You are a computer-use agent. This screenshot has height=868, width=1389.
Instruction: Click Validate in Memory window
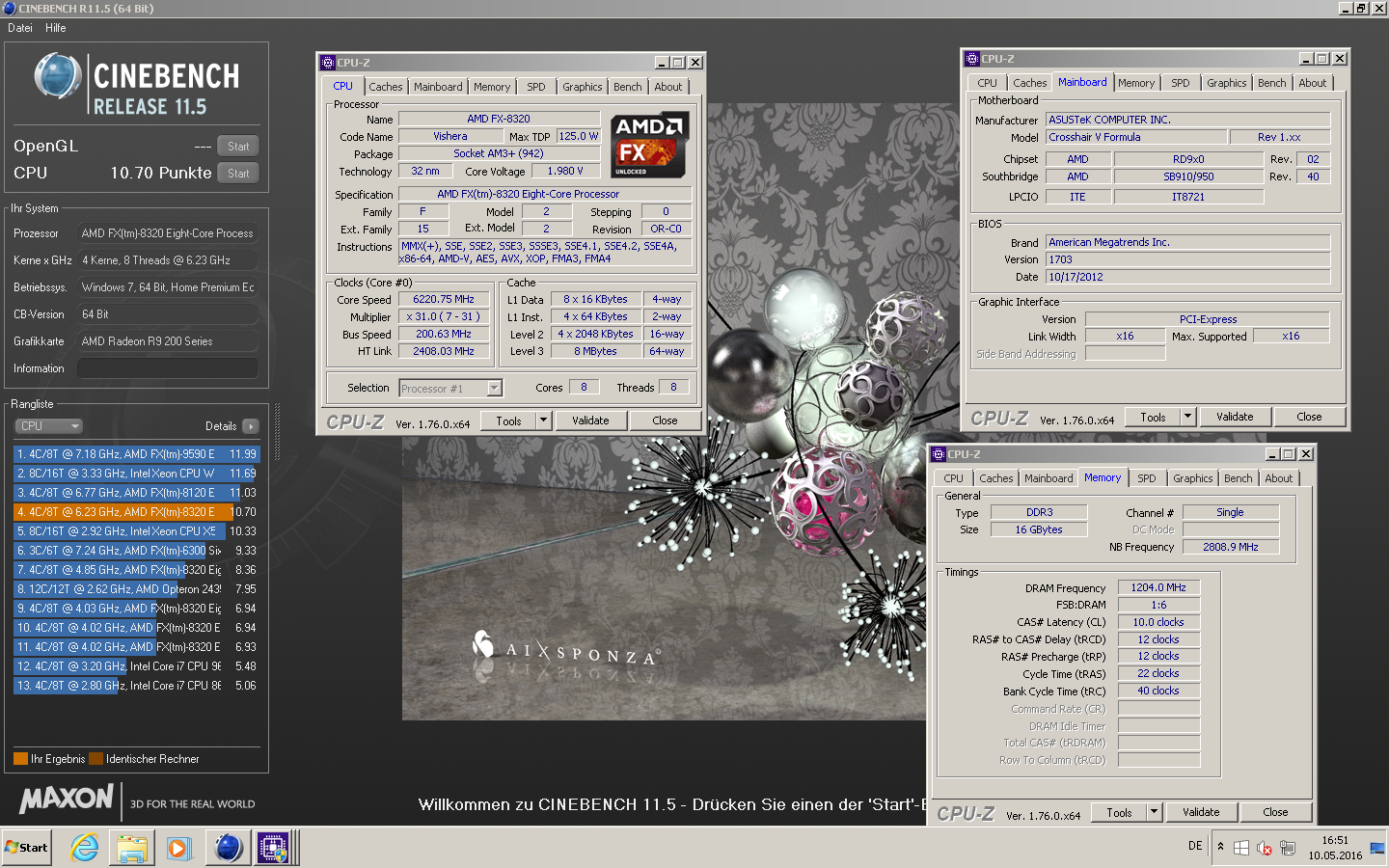coord(1201,813)
